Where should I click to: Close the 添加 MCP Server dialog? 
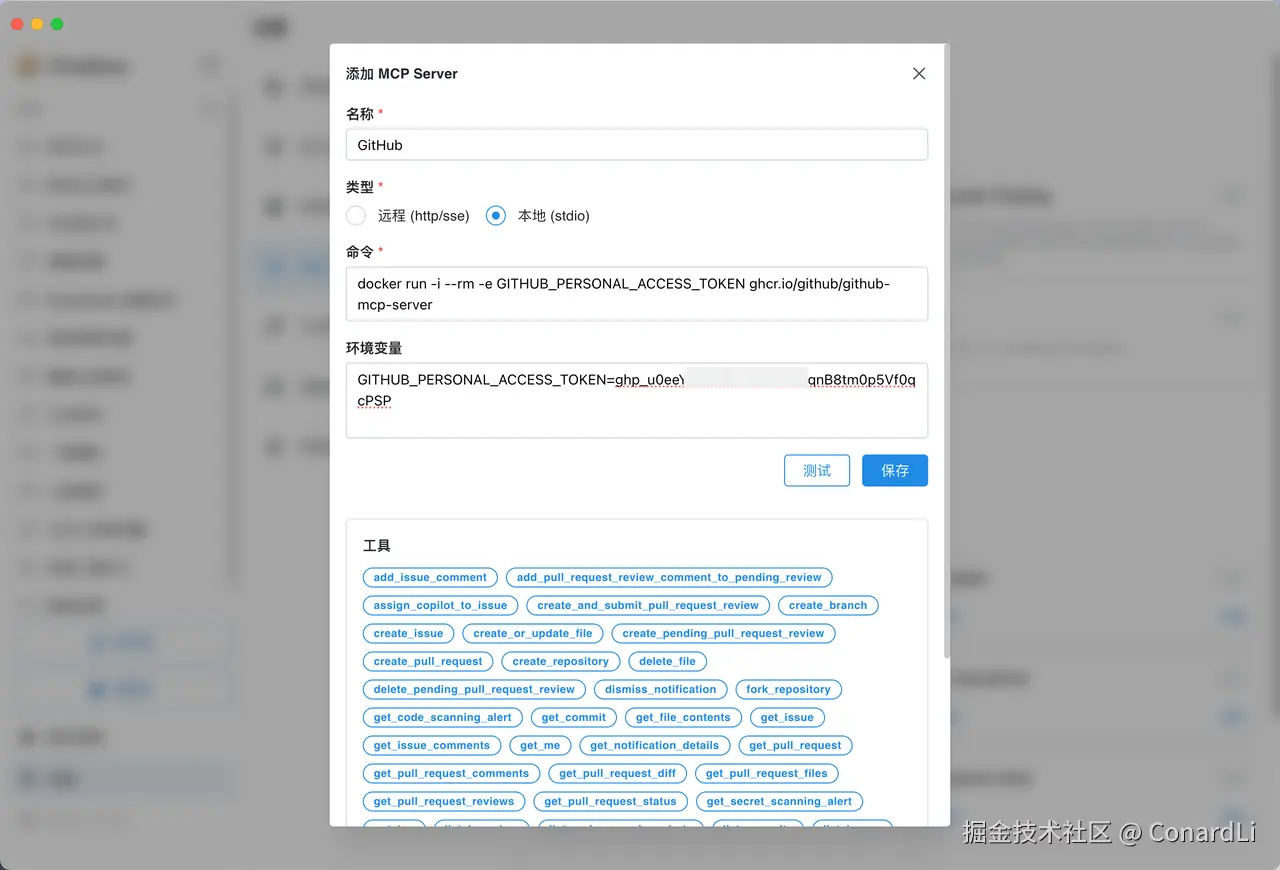coord(919,74)
